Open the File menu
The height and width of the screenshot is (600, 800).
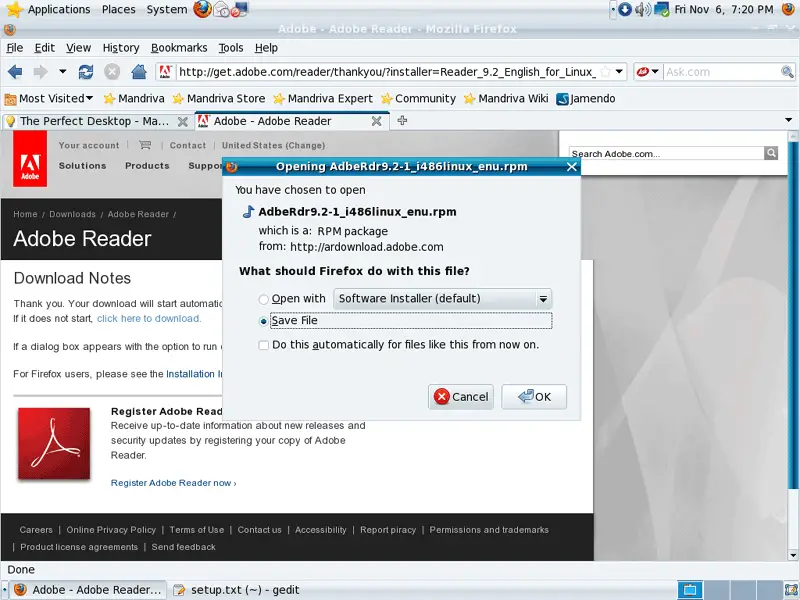(14, 47)
